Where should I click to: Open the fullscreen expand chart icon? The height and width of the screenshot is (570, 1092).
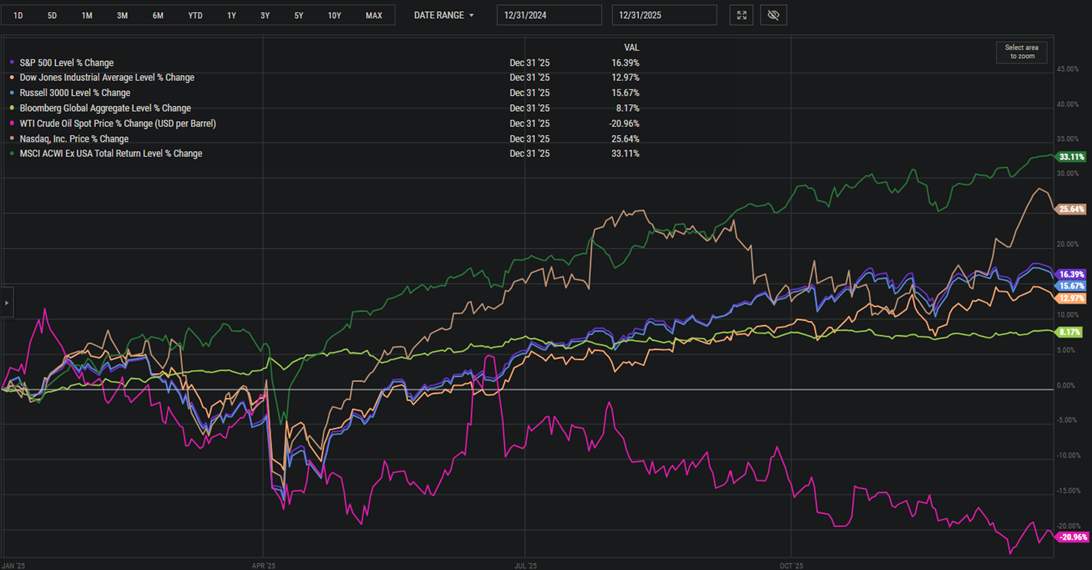(x=741, y=15)
